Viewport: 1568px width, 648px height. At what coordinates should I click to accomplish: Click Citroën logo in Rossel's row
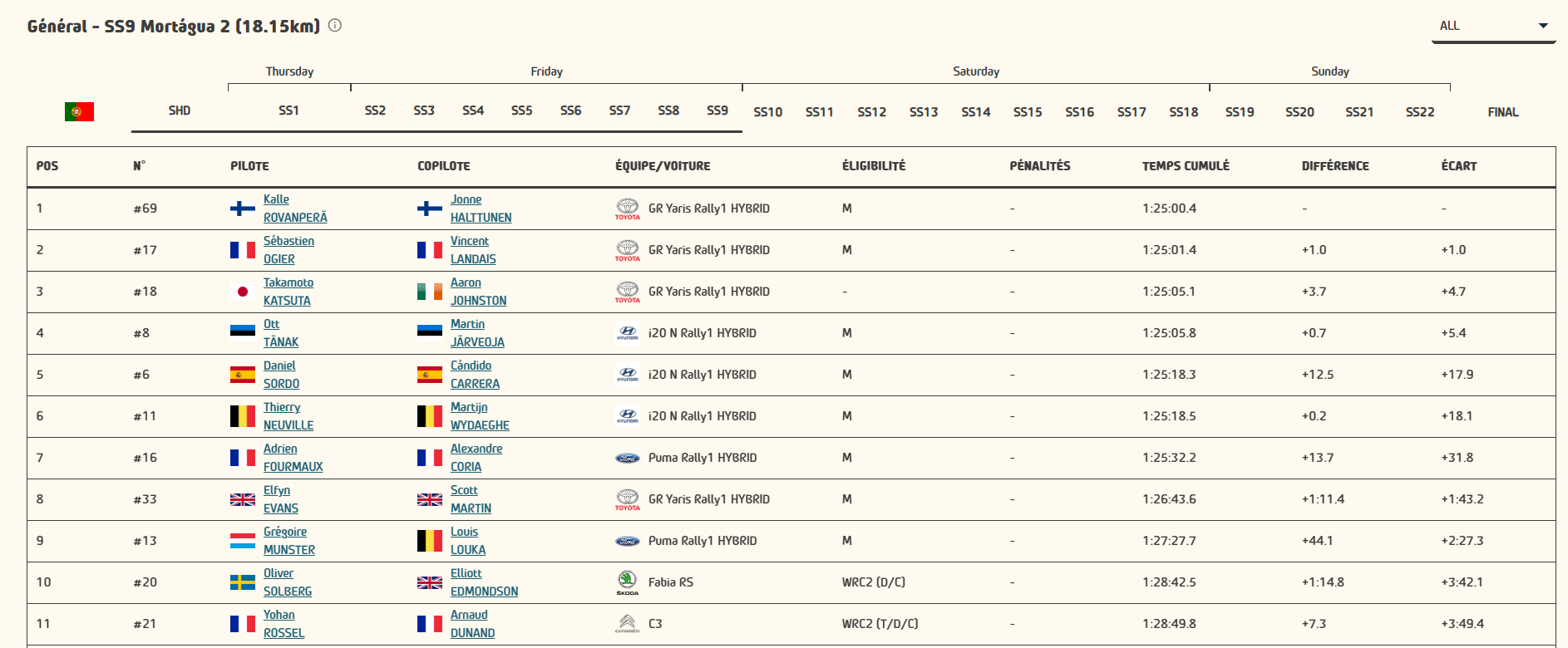pos(627,624)
